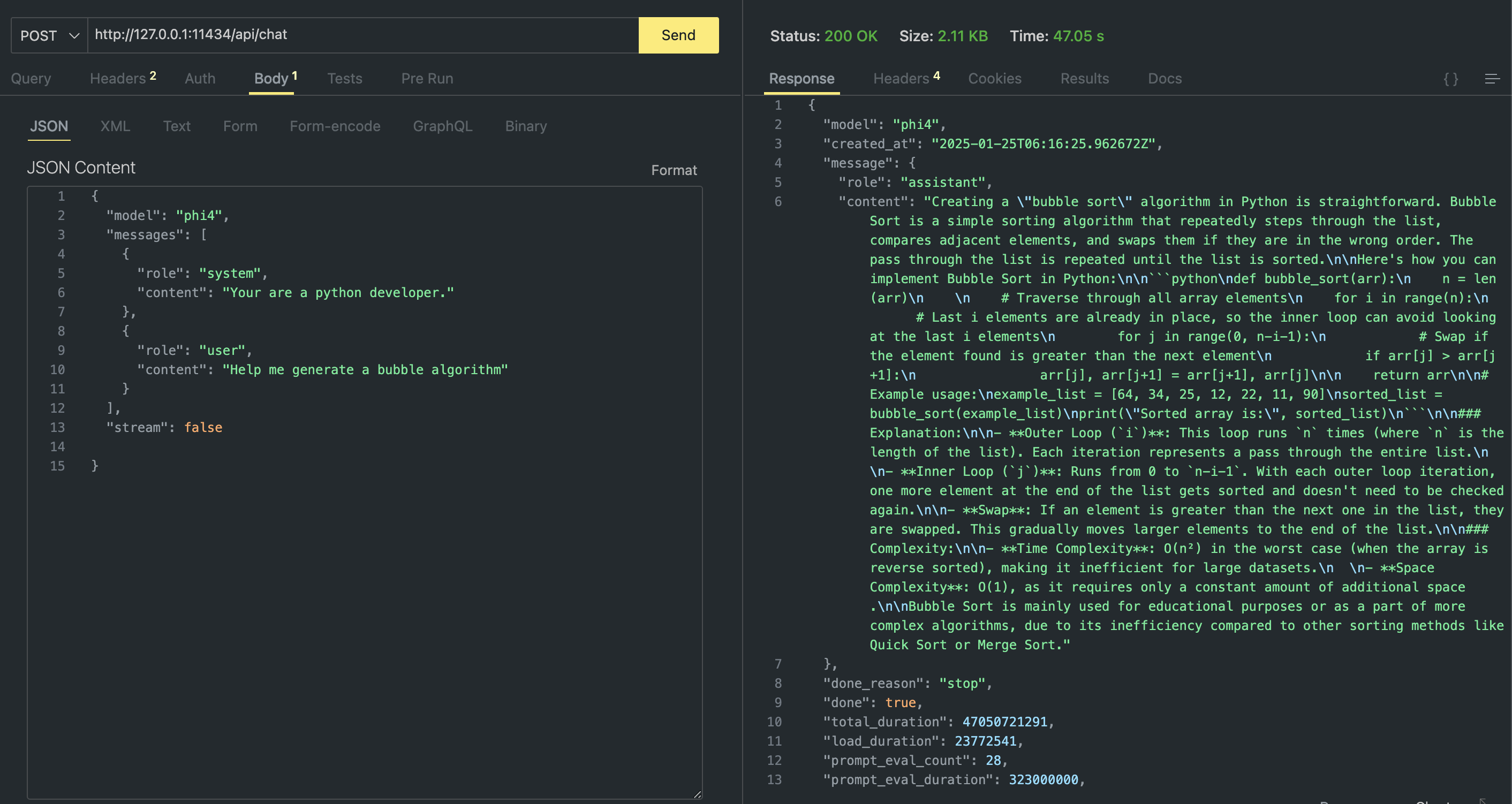
Task: Click "Your are a python developer." content
Action: point(338,293)
